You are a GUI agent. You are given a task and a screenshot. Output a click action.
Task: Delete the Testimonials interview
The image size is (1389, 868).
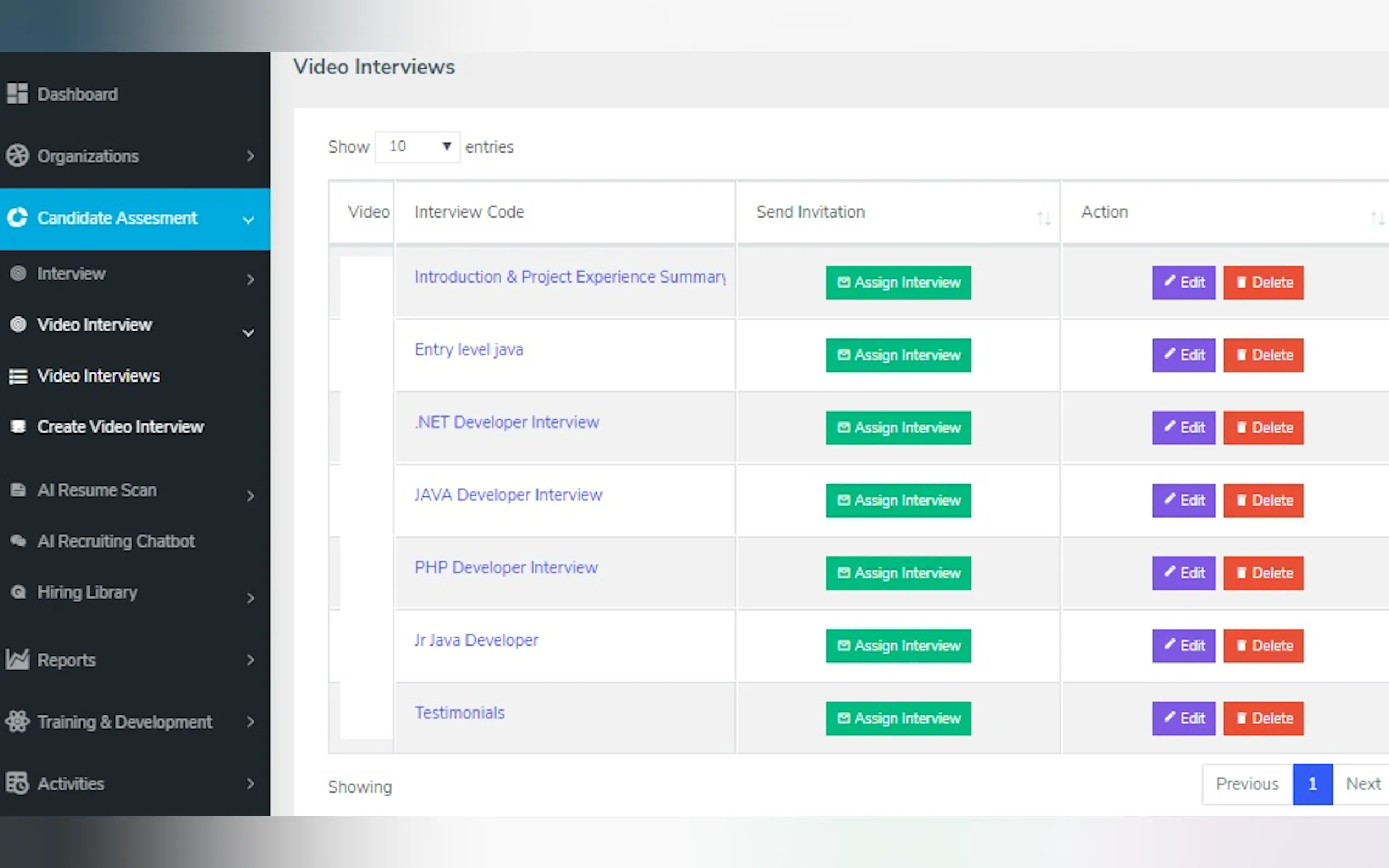click(1263, 718)
